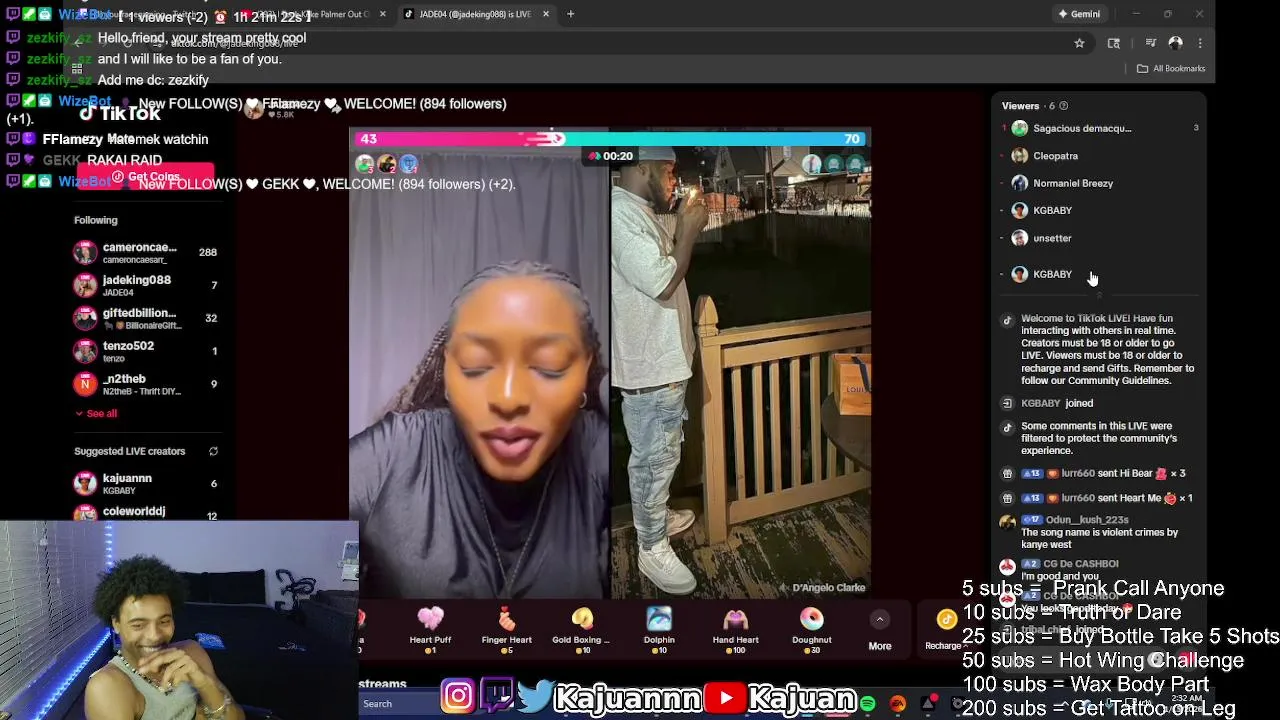Open lurr660 who sent Hi Bear
This screenshot has width=1280, height=720.
click(x=1078, y=473)
